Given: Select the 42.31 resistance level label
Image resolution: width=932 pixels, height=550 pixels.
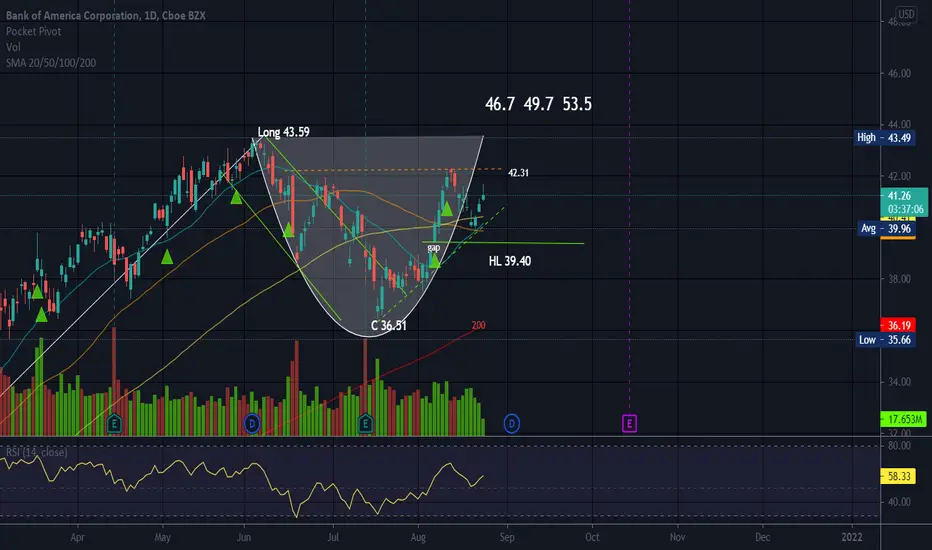Looking at the screenshot, I should [518, 172].
